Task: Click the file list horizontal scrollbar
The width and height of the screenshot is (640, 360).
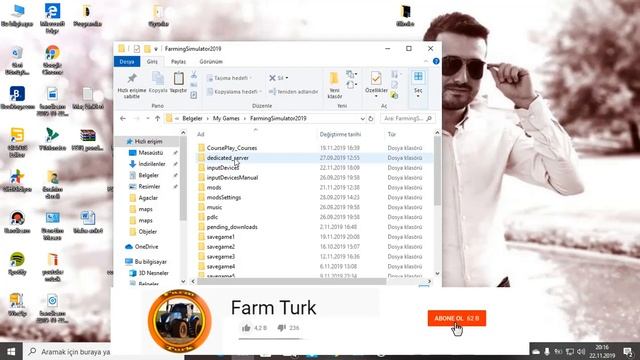Action: click(292, 281)
